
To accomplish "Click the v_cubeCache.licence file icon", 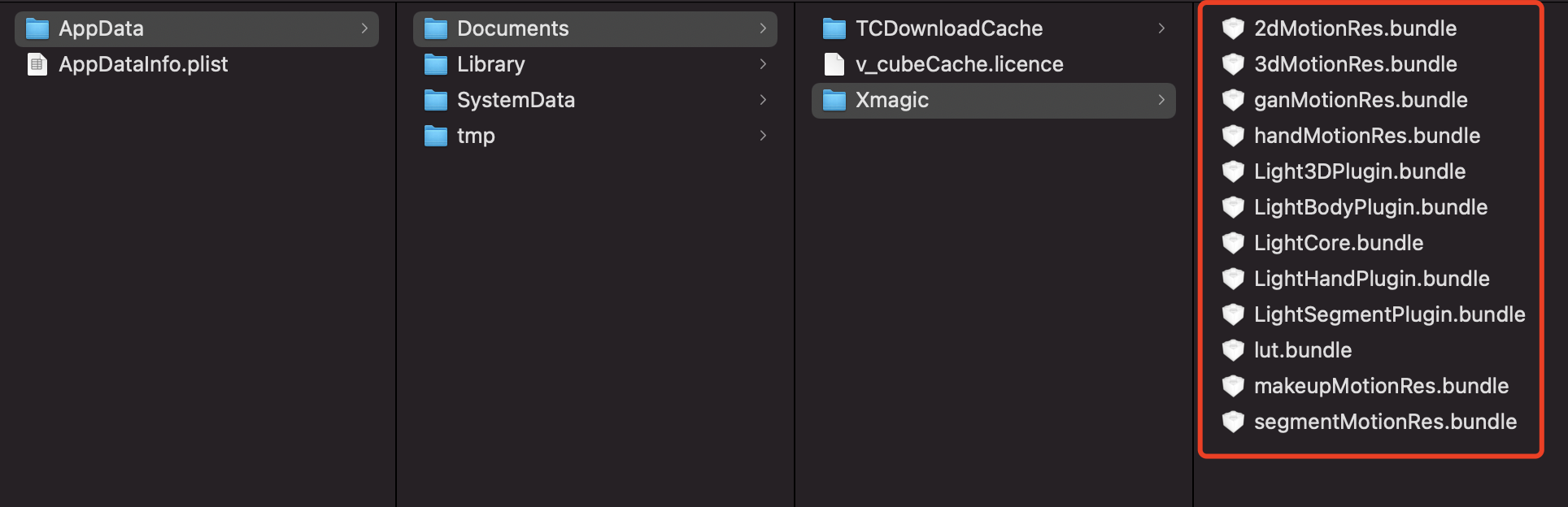I will [x=834, y=64].
